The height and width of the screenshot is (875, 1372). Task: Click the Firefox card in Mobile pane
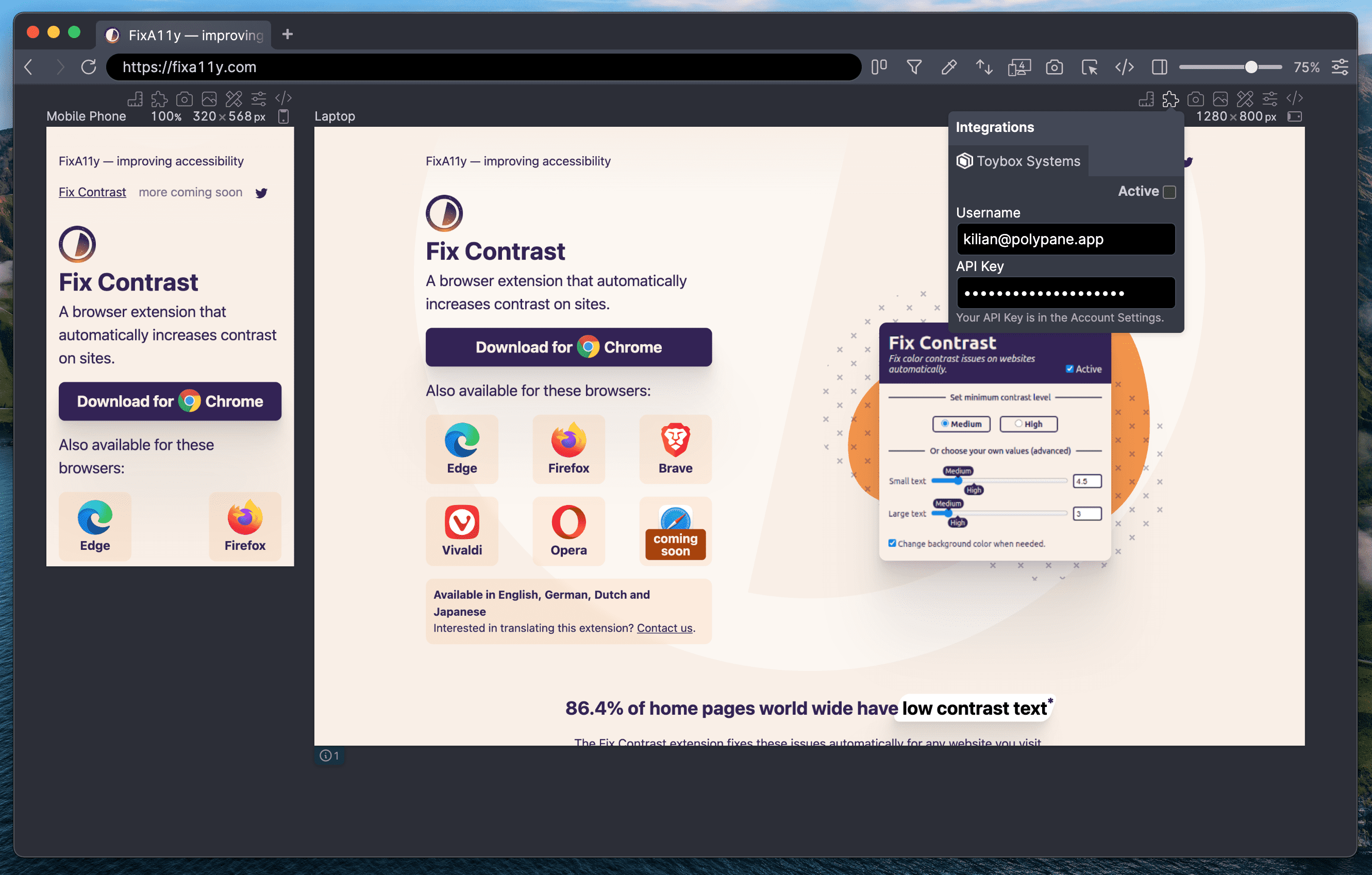(x=245, y=527)
